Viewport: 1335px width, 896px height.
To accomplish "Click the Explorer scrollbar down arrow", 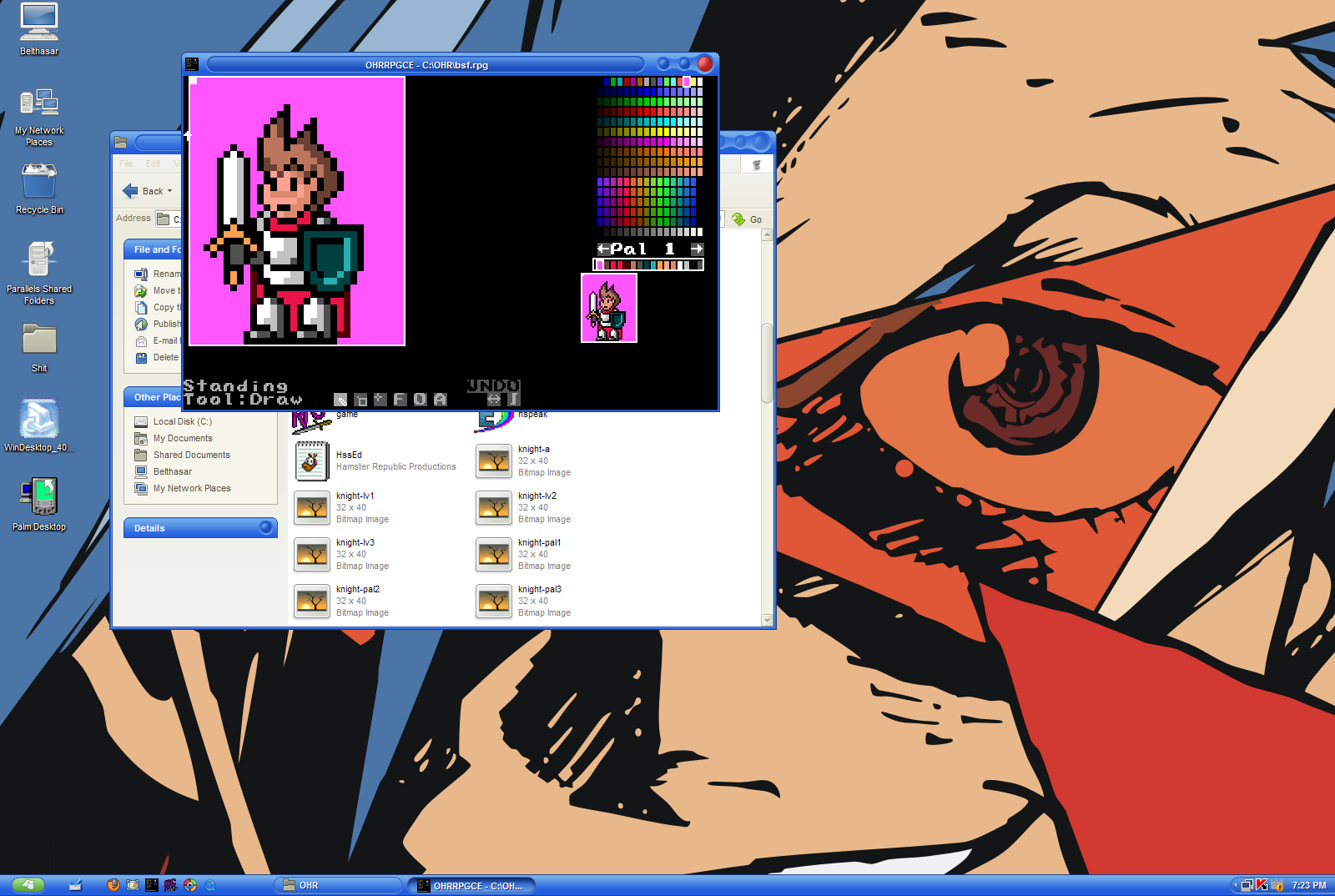I will (x=767, y=620).
